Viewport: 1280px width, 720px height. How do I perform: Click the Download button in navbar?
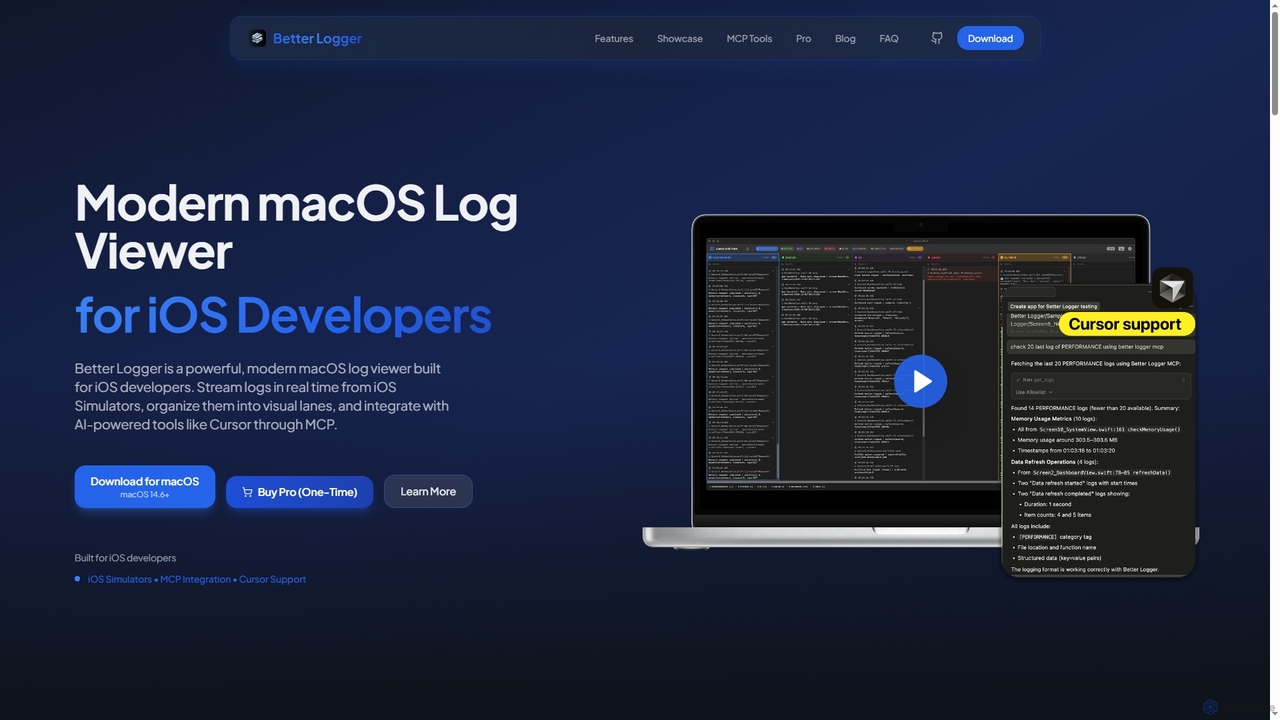click(990, 38)
